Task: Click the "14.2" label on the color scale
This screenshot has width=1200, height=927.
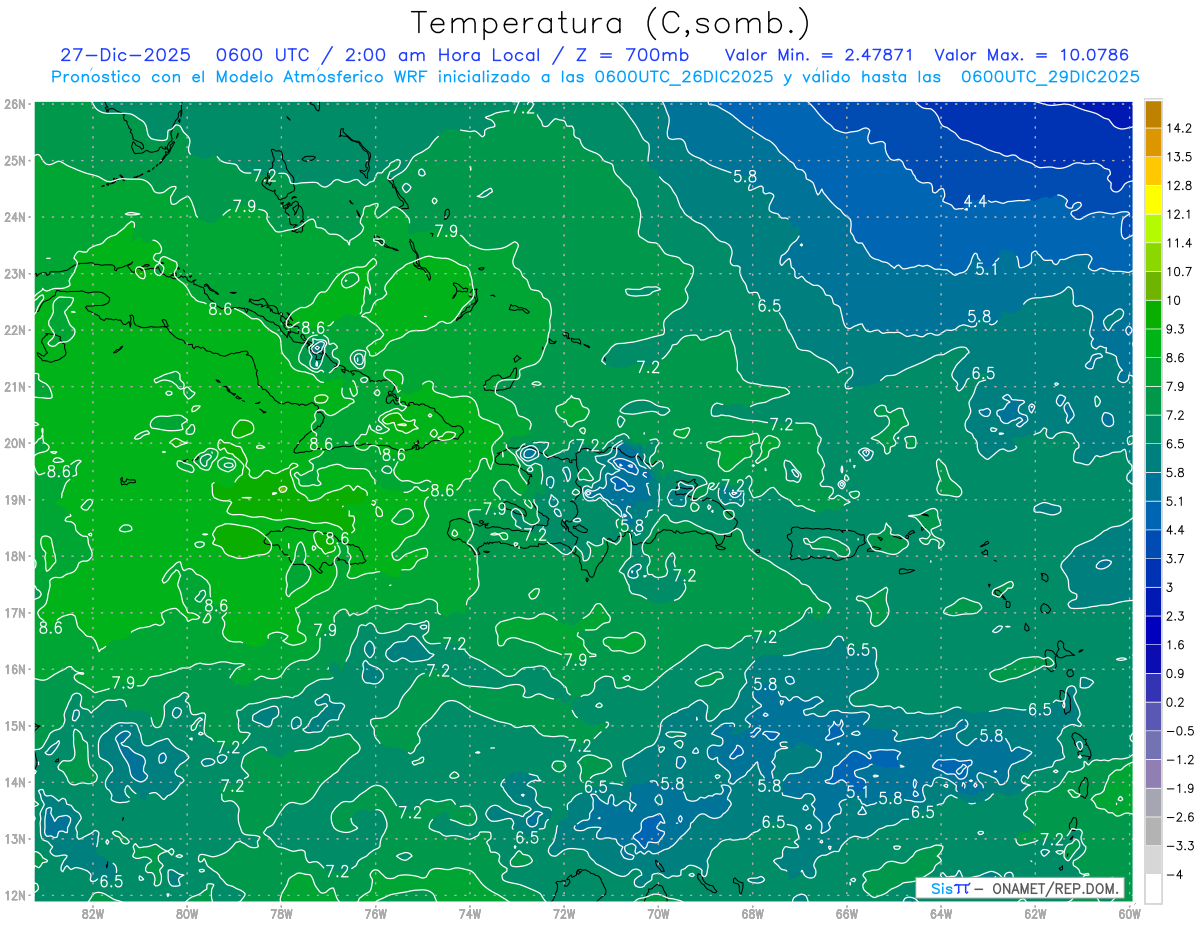Action: point(1179,128)
